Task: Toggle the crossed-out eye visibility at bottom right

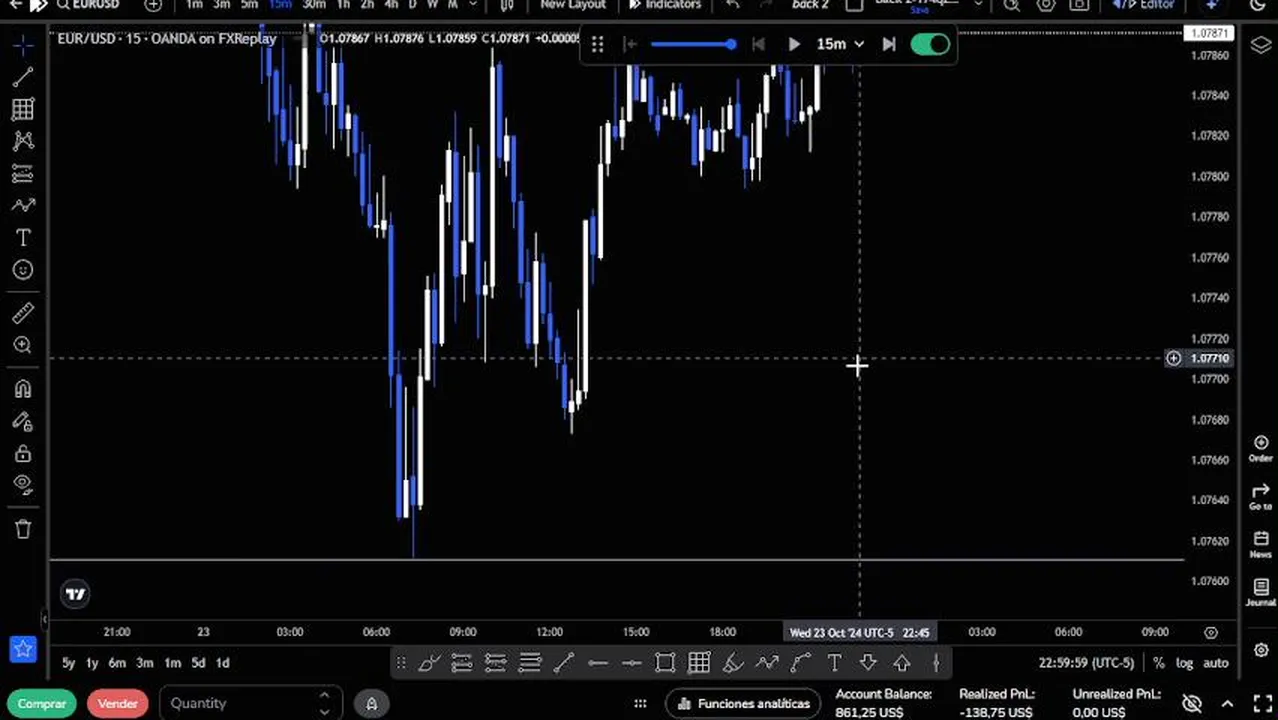Action: click(x=1192, y=703)
